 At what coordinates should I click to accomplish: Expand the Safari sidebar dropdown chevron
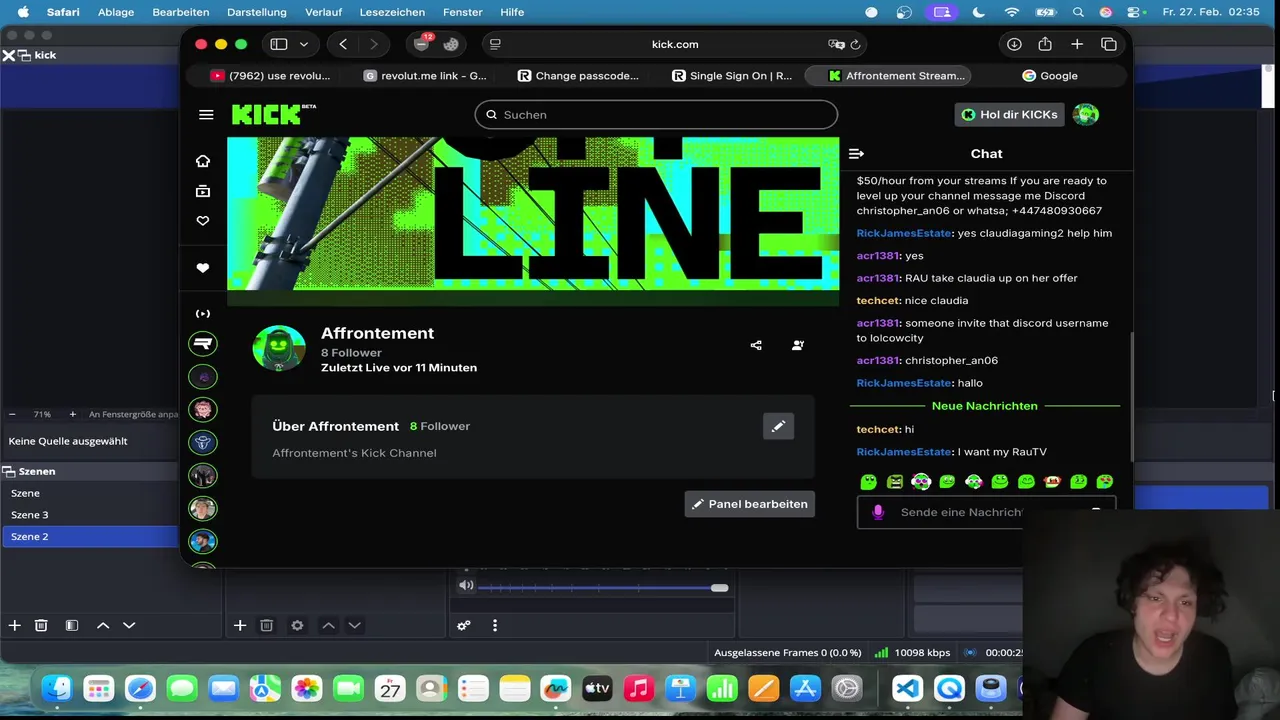[304, 44]
